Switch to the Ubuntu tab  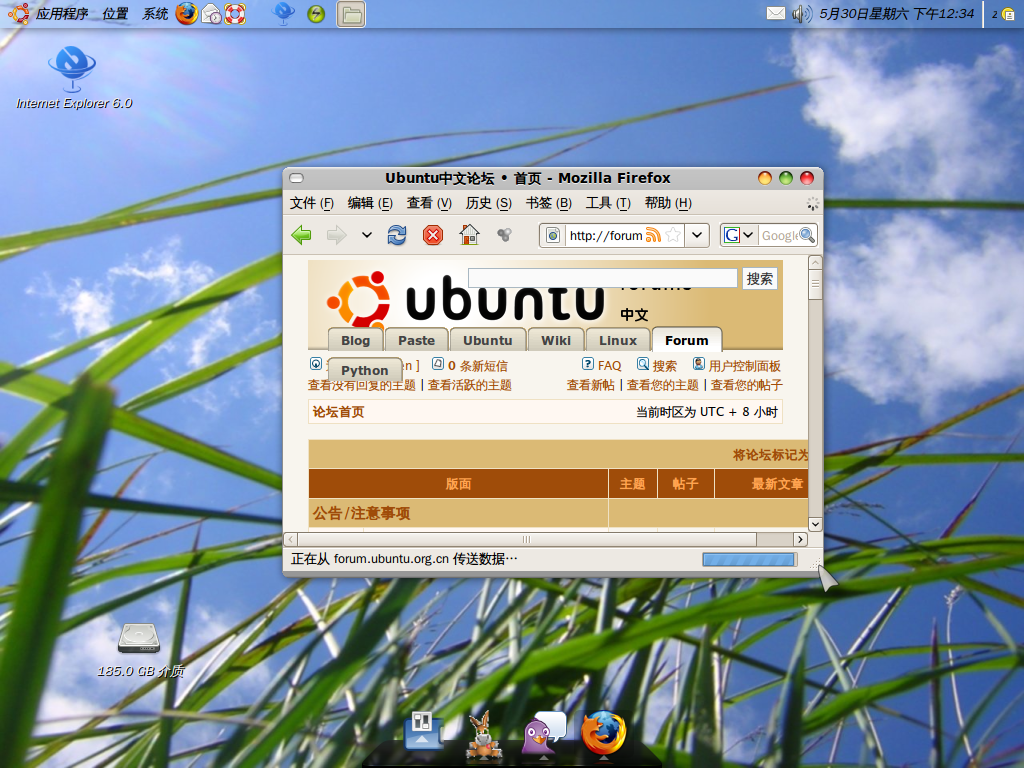pyautogui.click(x=488, y=340)
